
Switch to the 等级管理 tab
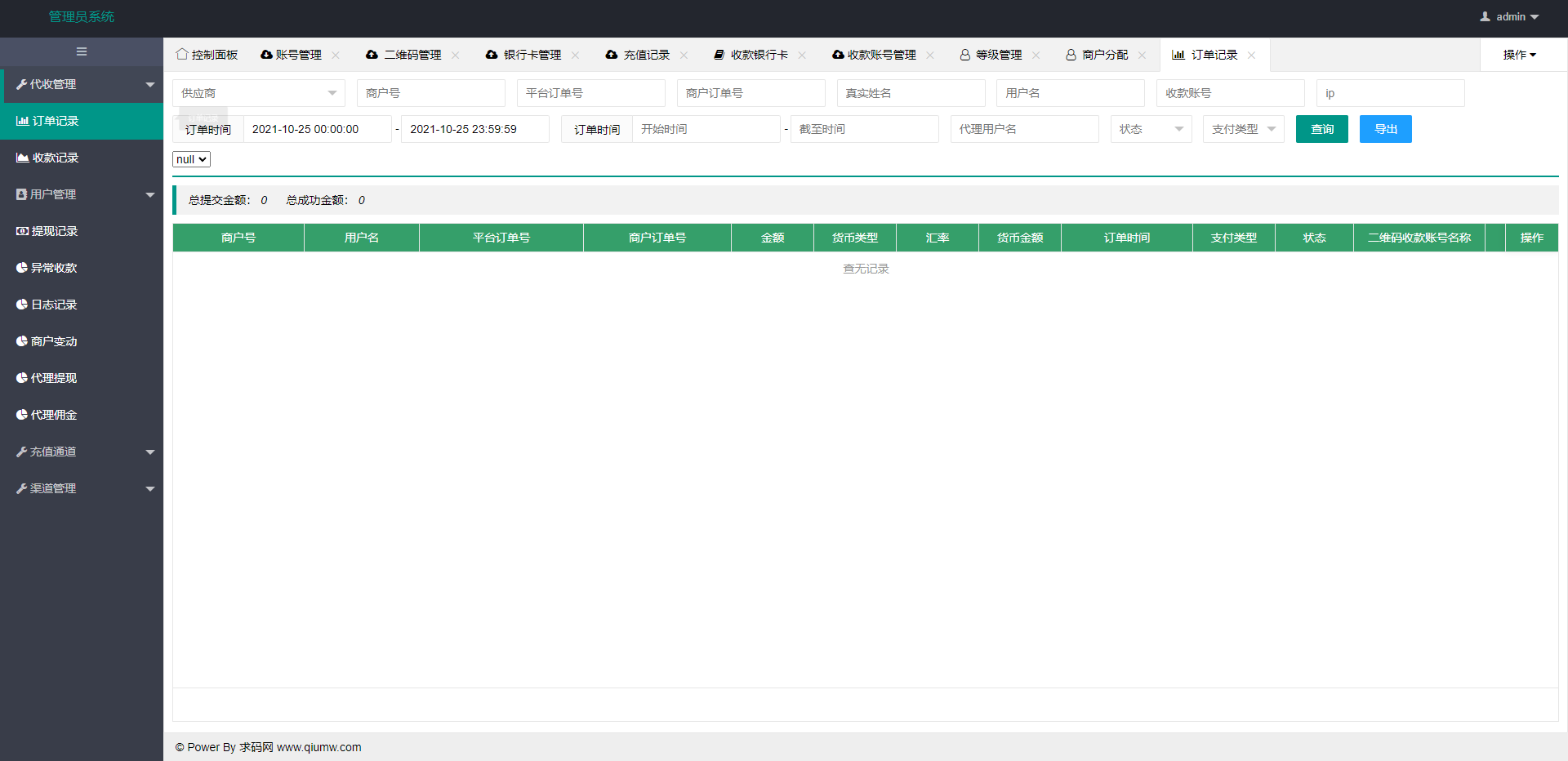(x=999, y=55)
